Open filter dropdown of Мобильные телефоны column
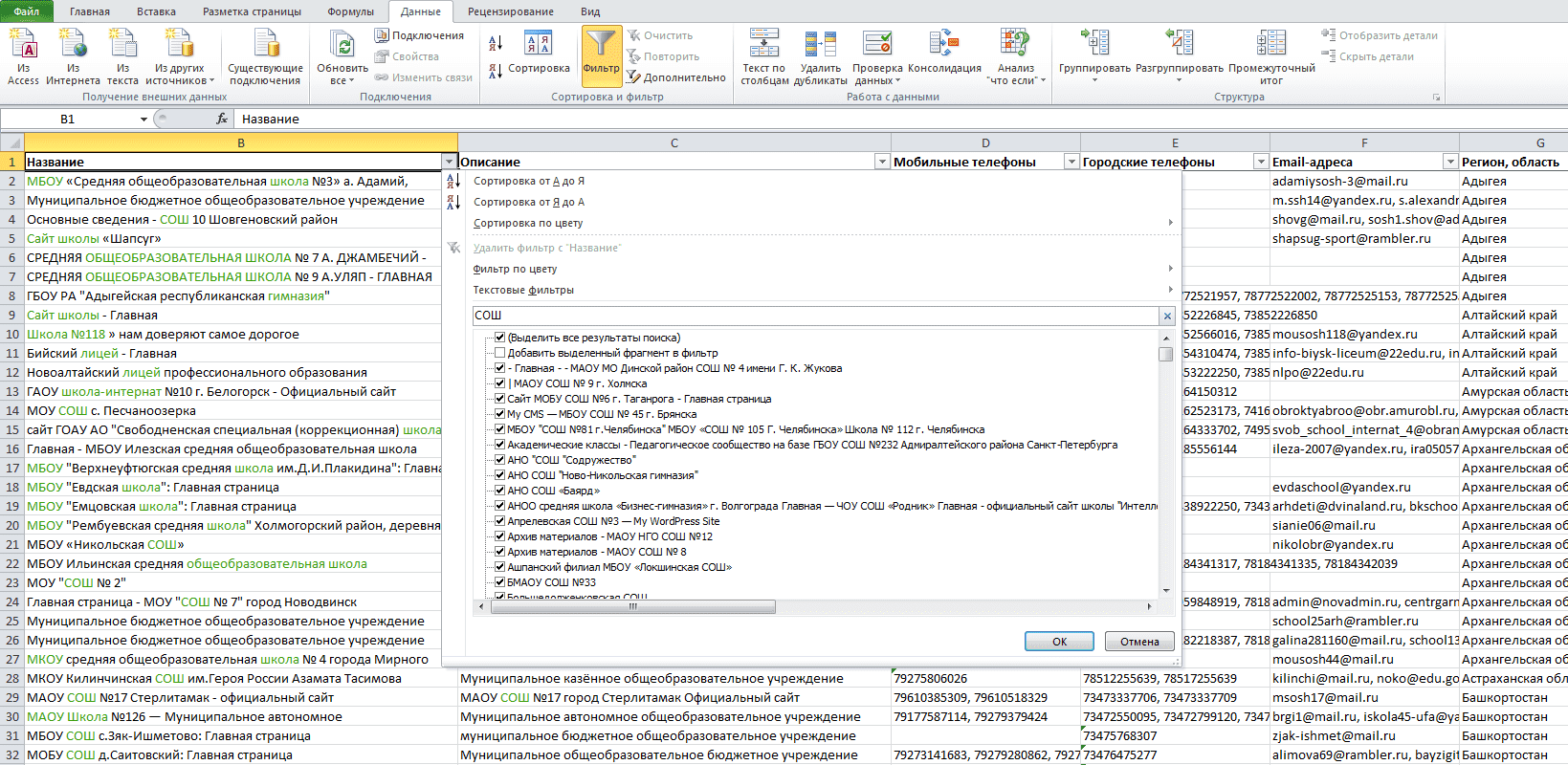1568x765 pixels. point(1071,162)
